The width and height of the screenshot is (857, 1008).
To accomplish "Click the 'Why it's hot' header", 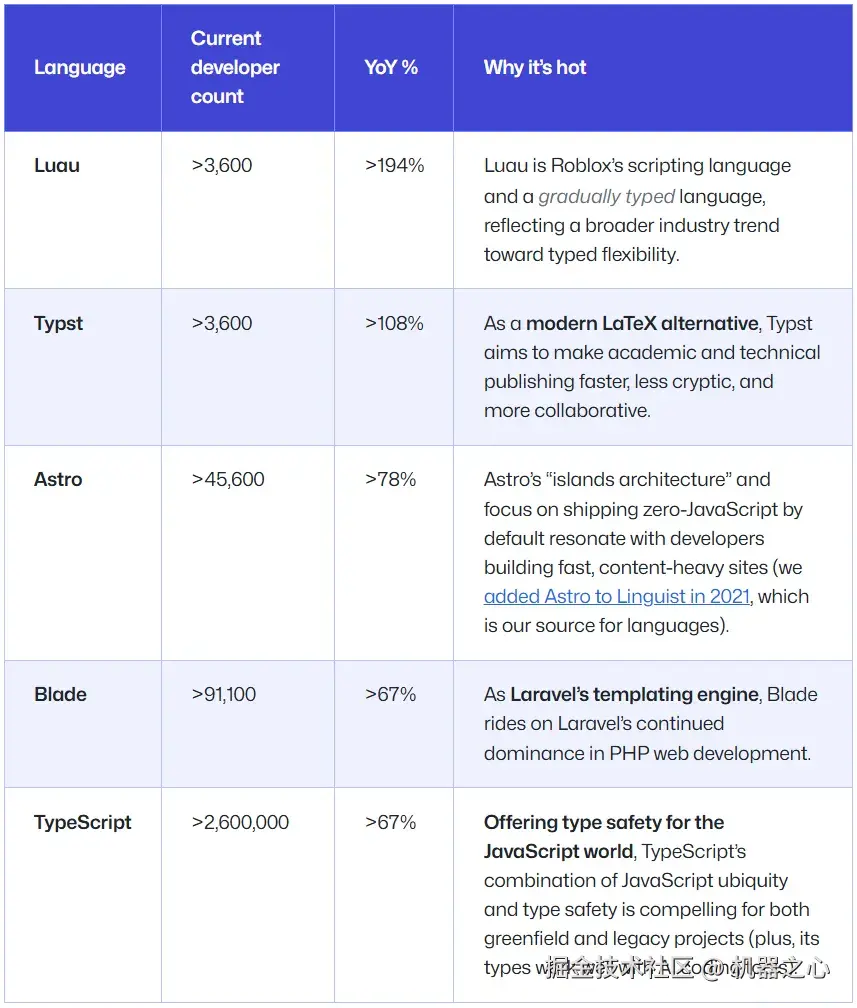I will coord(535,68).
